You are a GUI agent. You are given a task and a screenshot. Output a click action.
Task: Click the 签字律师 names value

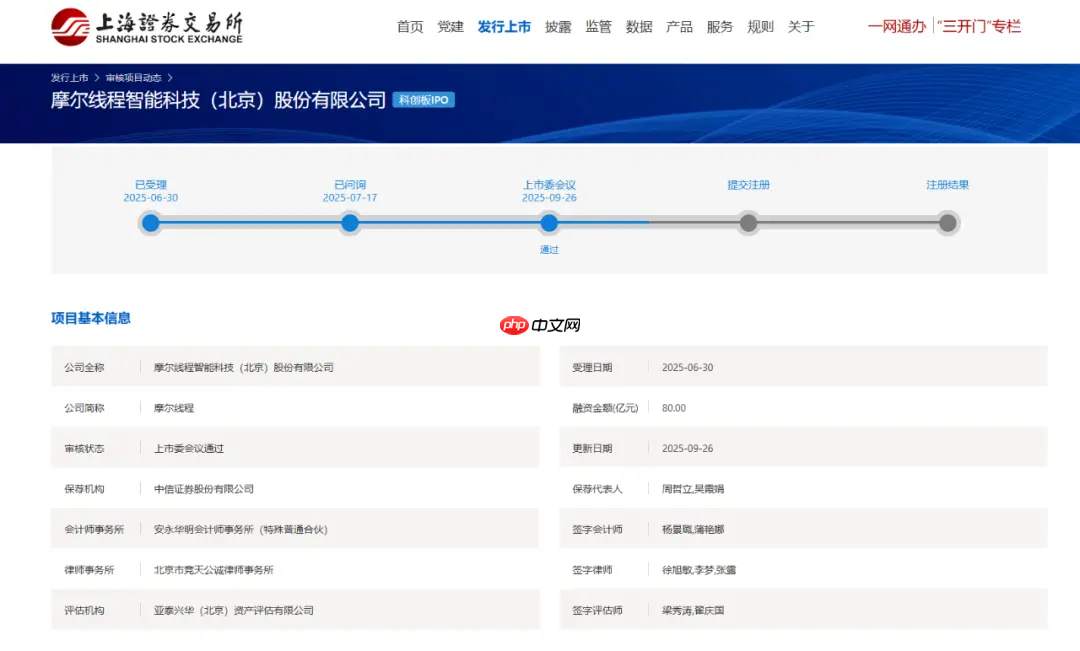699,570
